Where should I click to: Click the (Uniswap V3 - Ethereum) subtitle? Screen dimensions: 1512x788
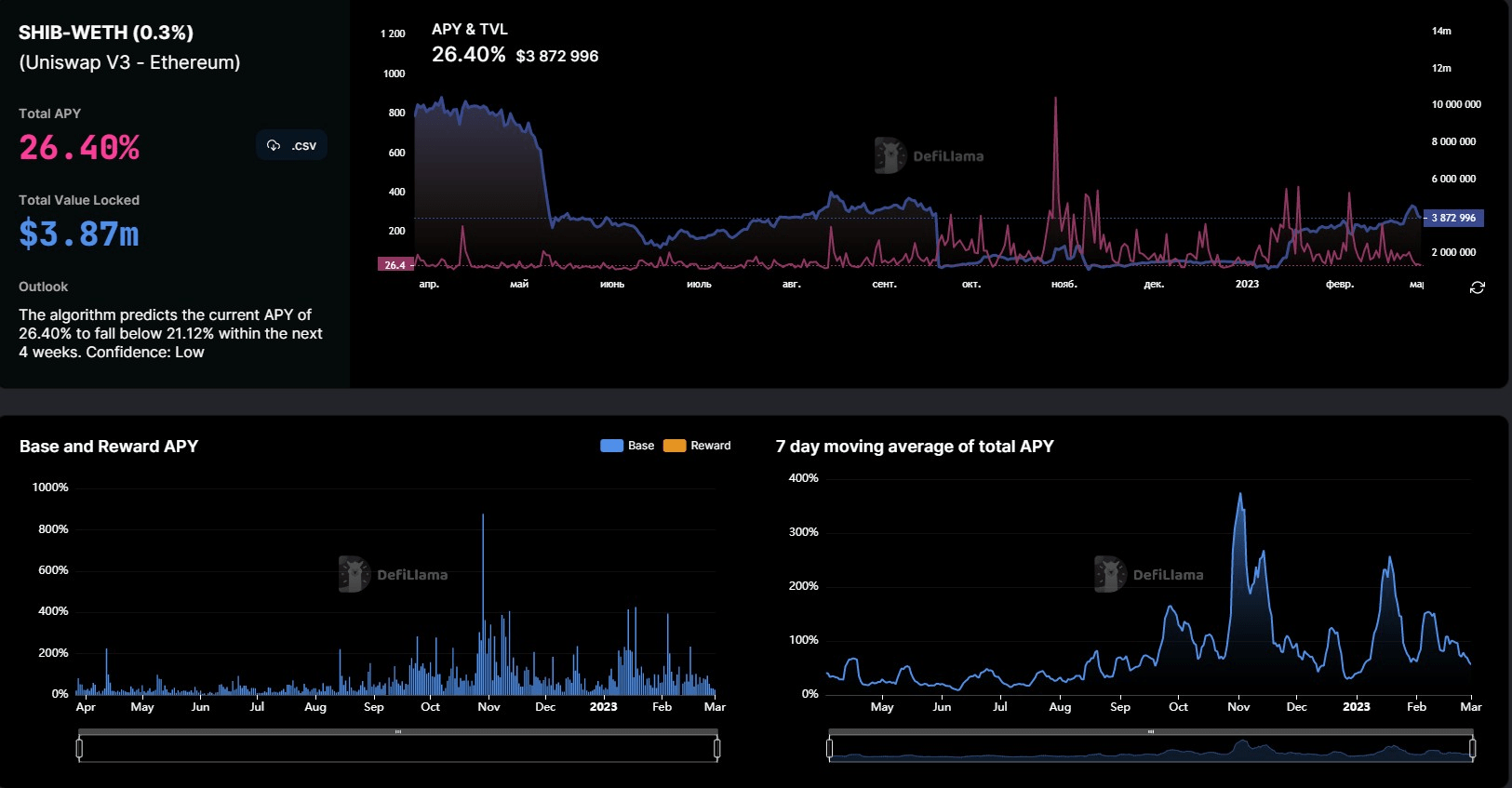129,62
